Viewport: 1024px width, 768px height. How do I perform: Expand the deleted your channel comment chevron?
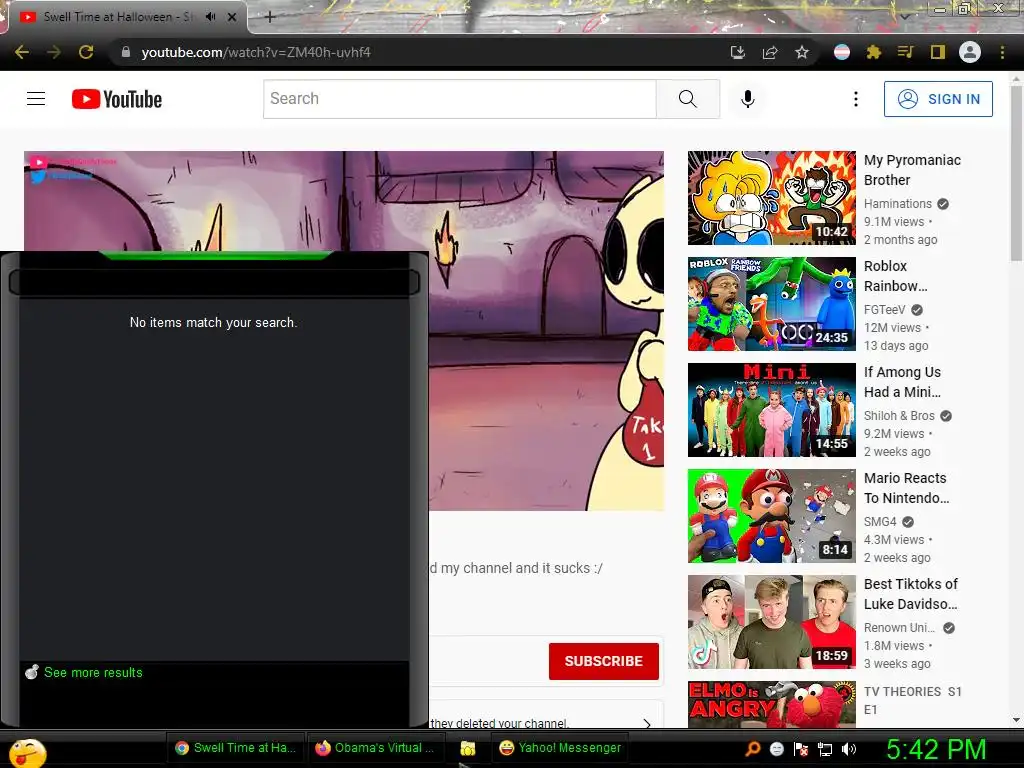[x=647, y=723]
